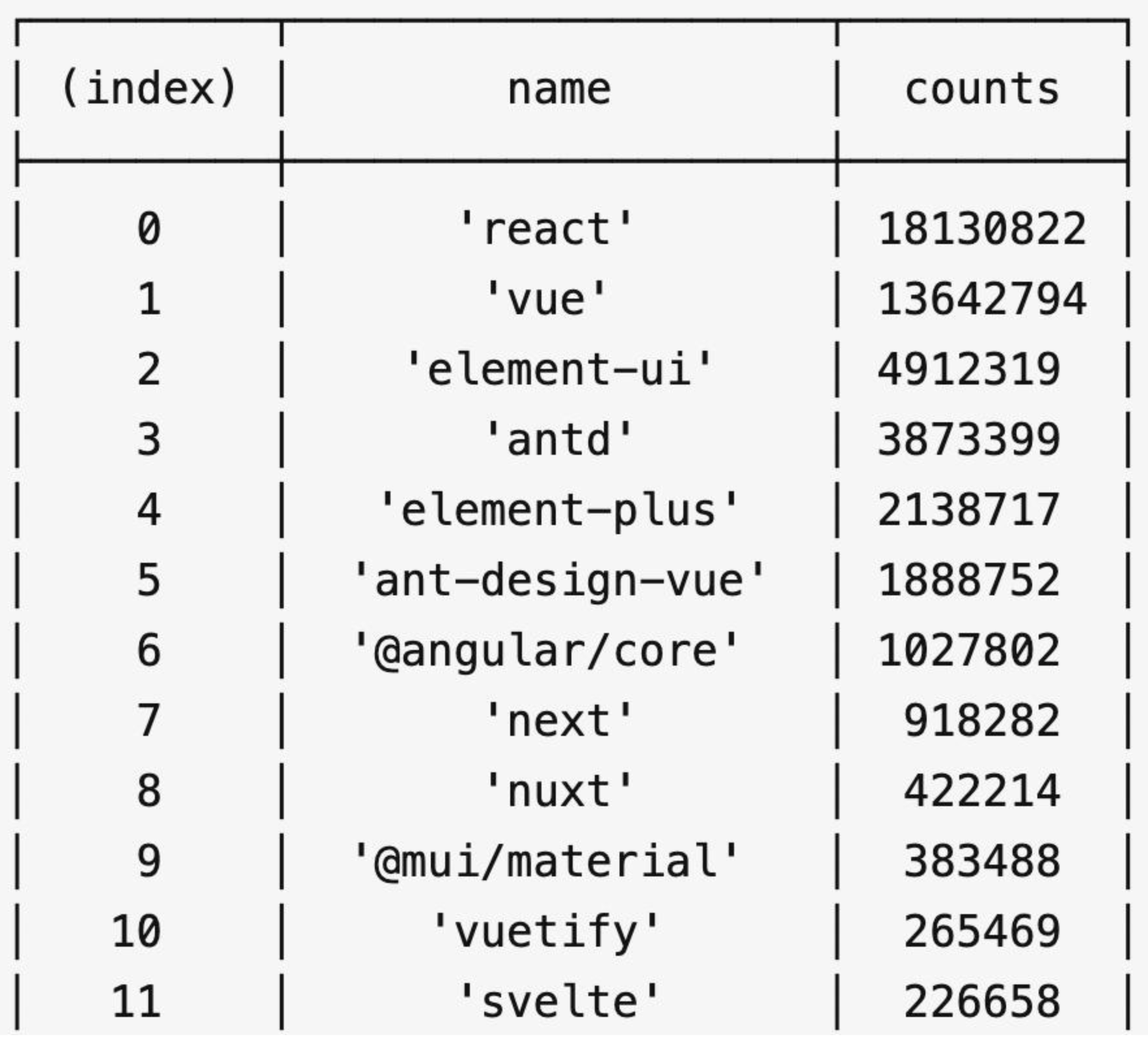Click the name column header

pos(559,89)
